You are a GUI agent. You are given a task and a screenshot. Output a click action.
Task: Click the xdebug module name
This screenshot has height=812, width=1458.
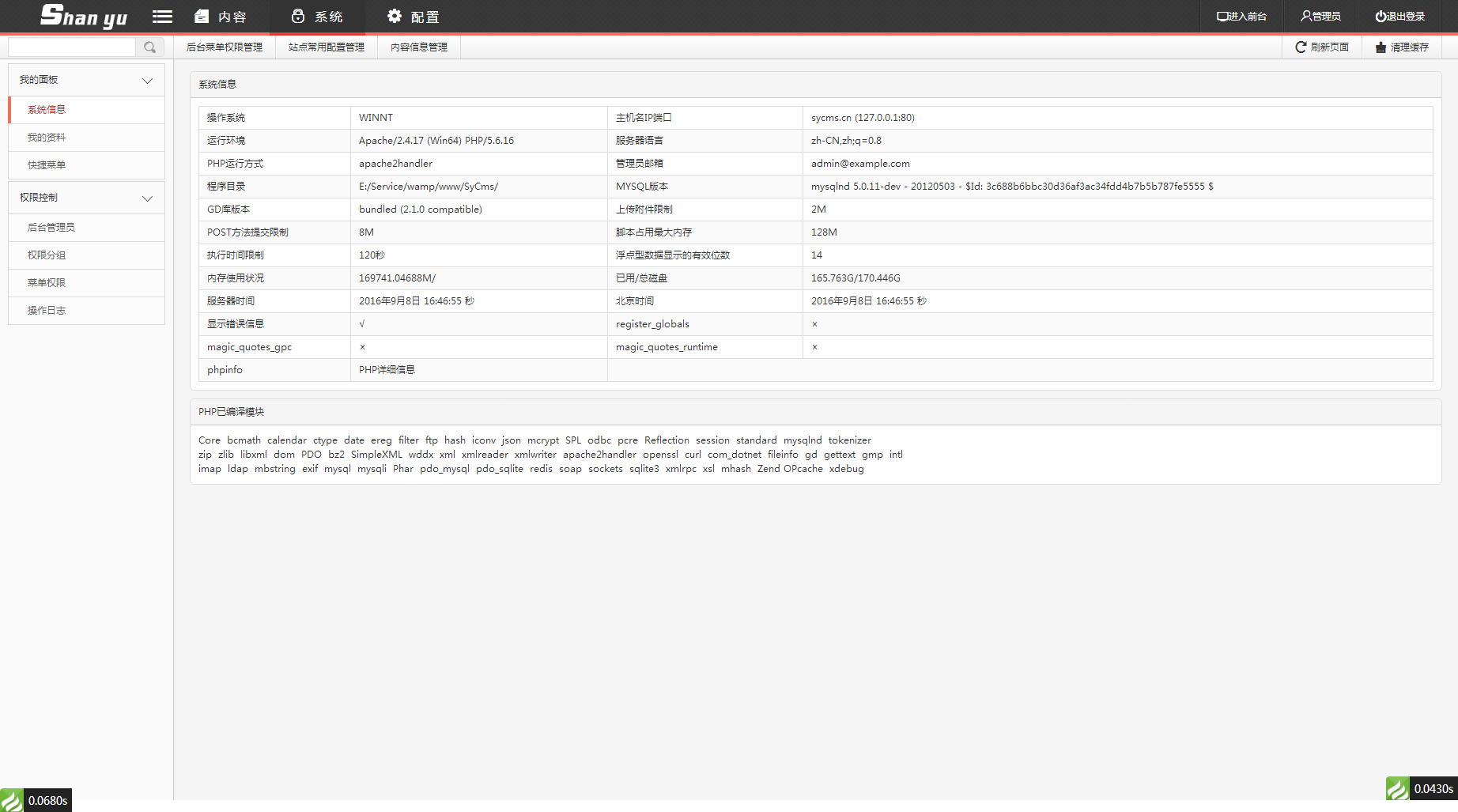click(846, 469)
